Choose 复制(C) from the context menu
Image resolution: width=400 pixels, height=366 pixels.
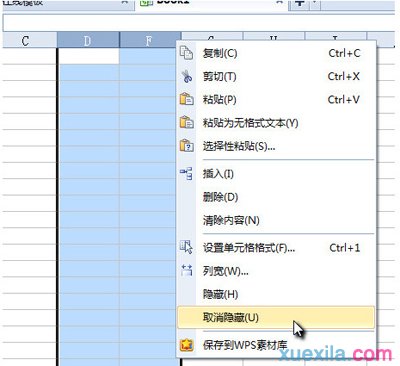[x=276, y=53]
